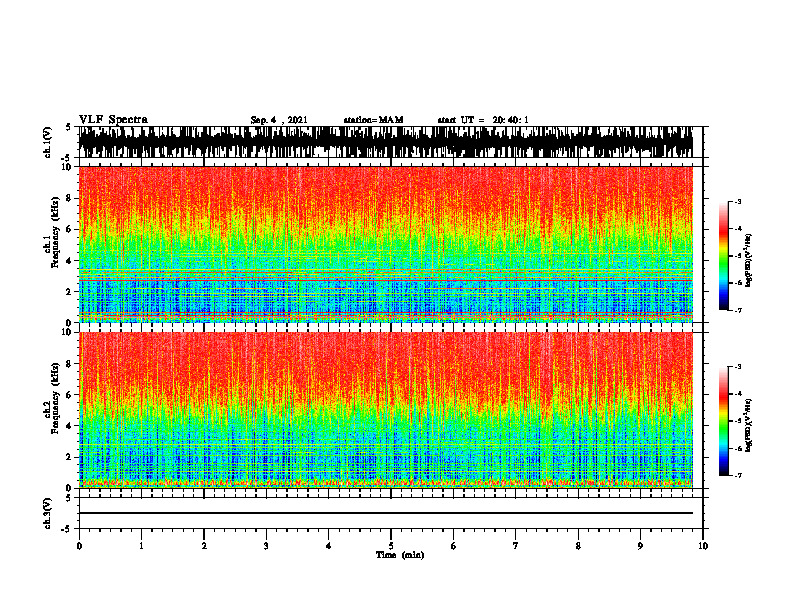Screen dimensions: 792x612
Task: Click the "-7" label on ch.1 colorbar
Action: 738,310
